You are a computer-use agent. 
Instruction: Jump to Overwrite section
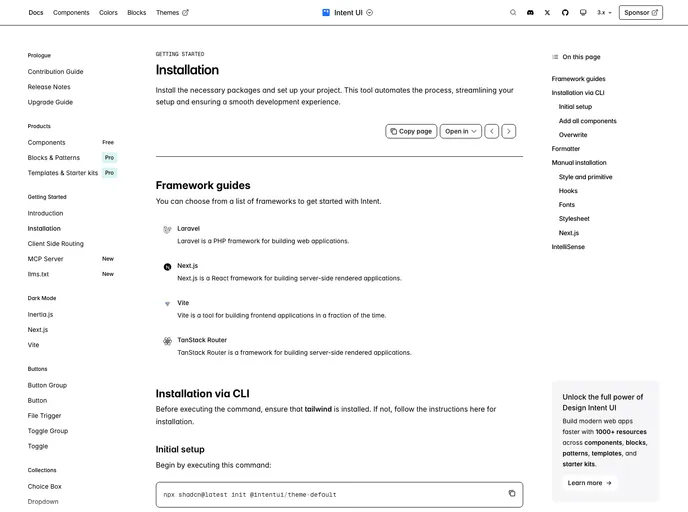[x=573, y=135]
